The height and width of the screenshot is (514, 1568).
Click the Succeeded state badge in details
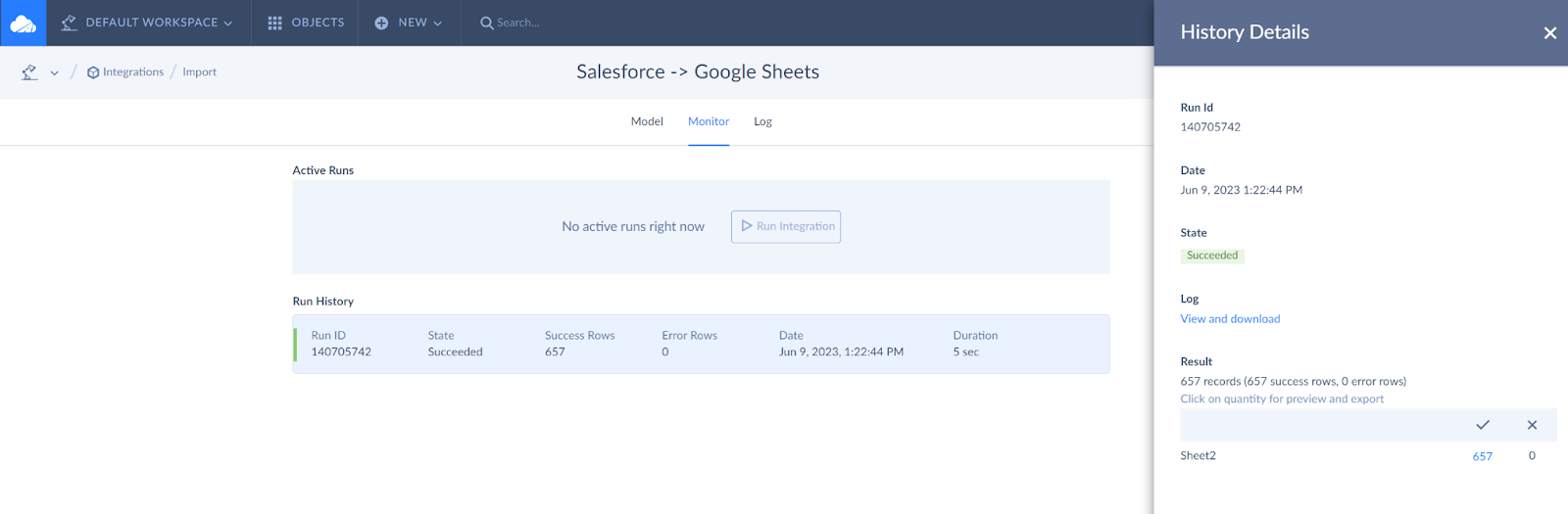(1212, 256)
